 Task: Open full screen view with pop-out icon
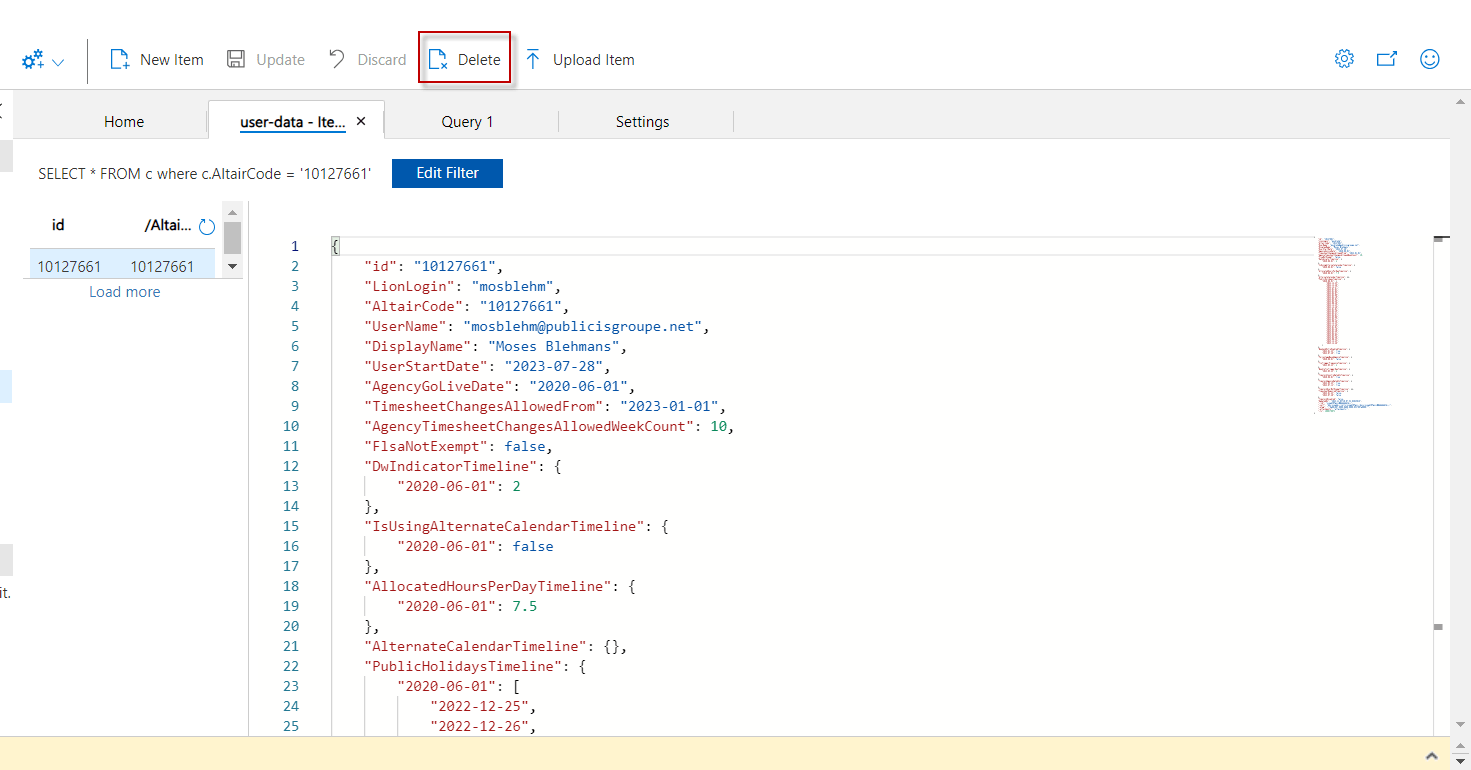coord(1387,59)
